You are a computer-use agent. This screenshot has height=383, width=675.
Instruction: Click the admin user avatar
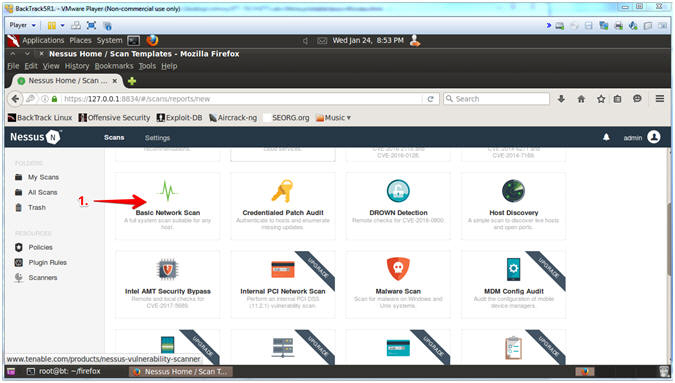point(654,137)
